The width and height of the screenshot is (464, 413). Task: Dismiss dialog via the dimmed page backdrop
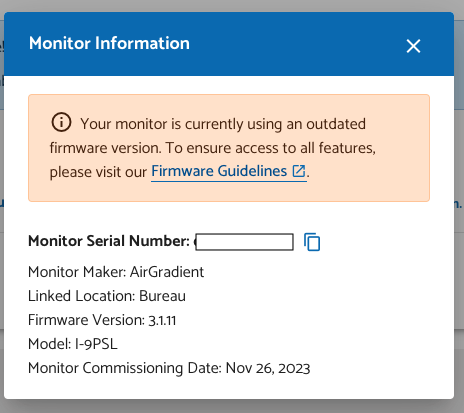(x=232, y=407)
